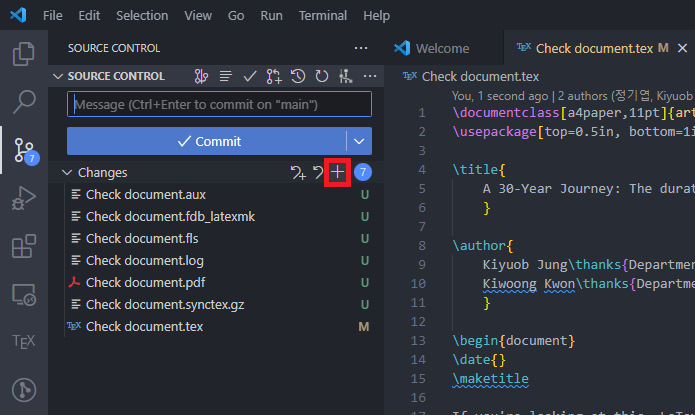695x415 pixels.
Task: Open the Selection menu
Action: click(x=142, y=16)
